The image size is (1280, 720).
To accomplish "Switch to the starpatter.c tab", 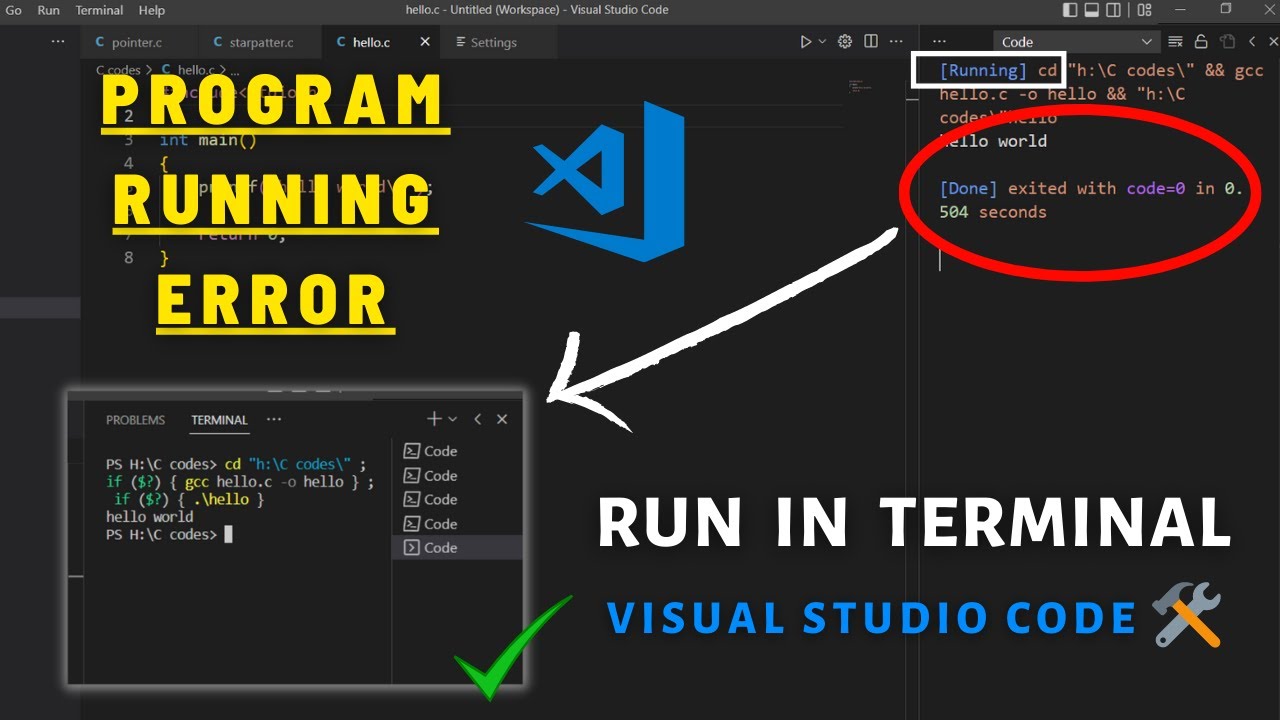I will [260, 42].
